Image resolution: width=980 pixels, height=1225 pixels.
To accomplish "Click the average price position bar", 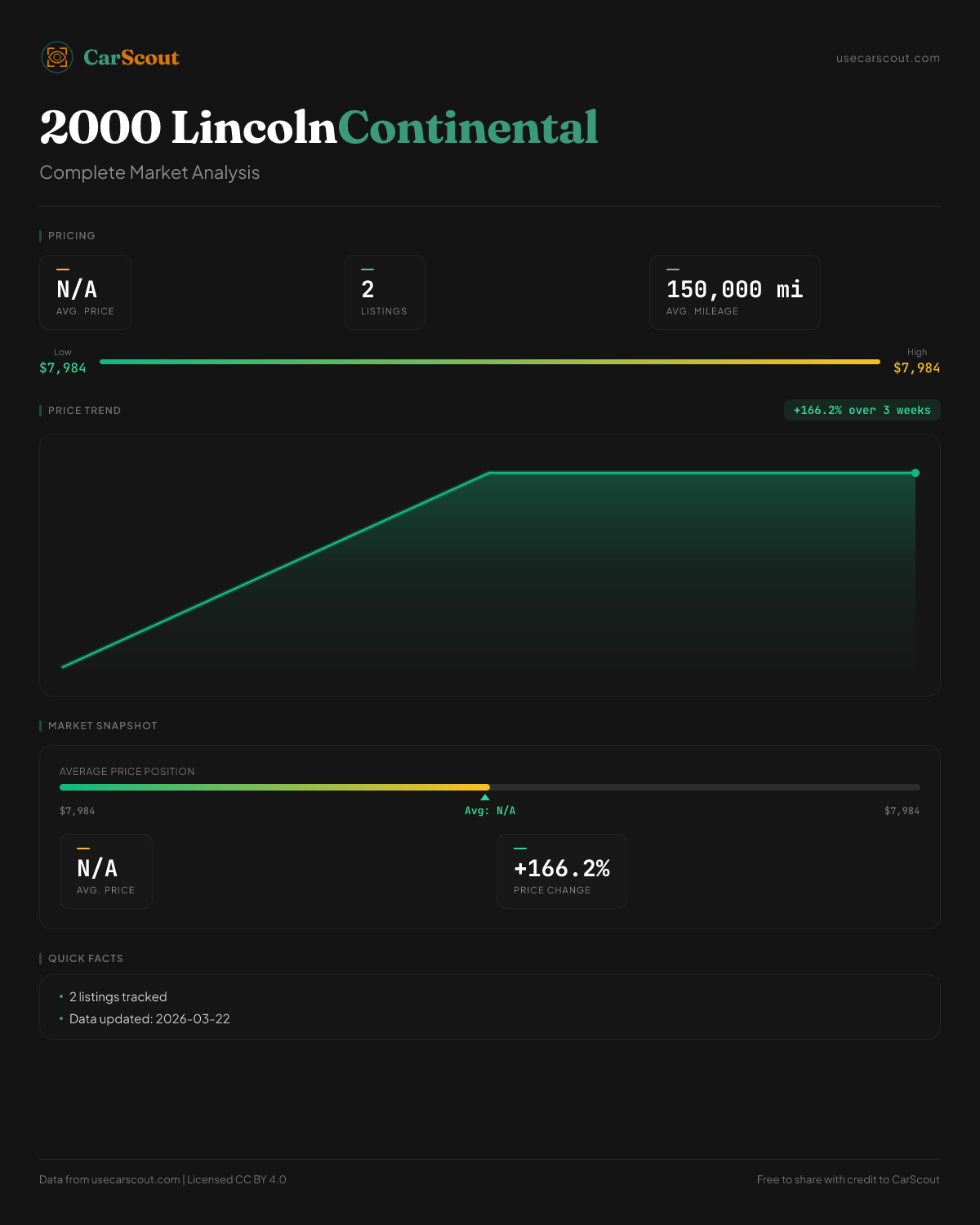I will coord(490,787).
